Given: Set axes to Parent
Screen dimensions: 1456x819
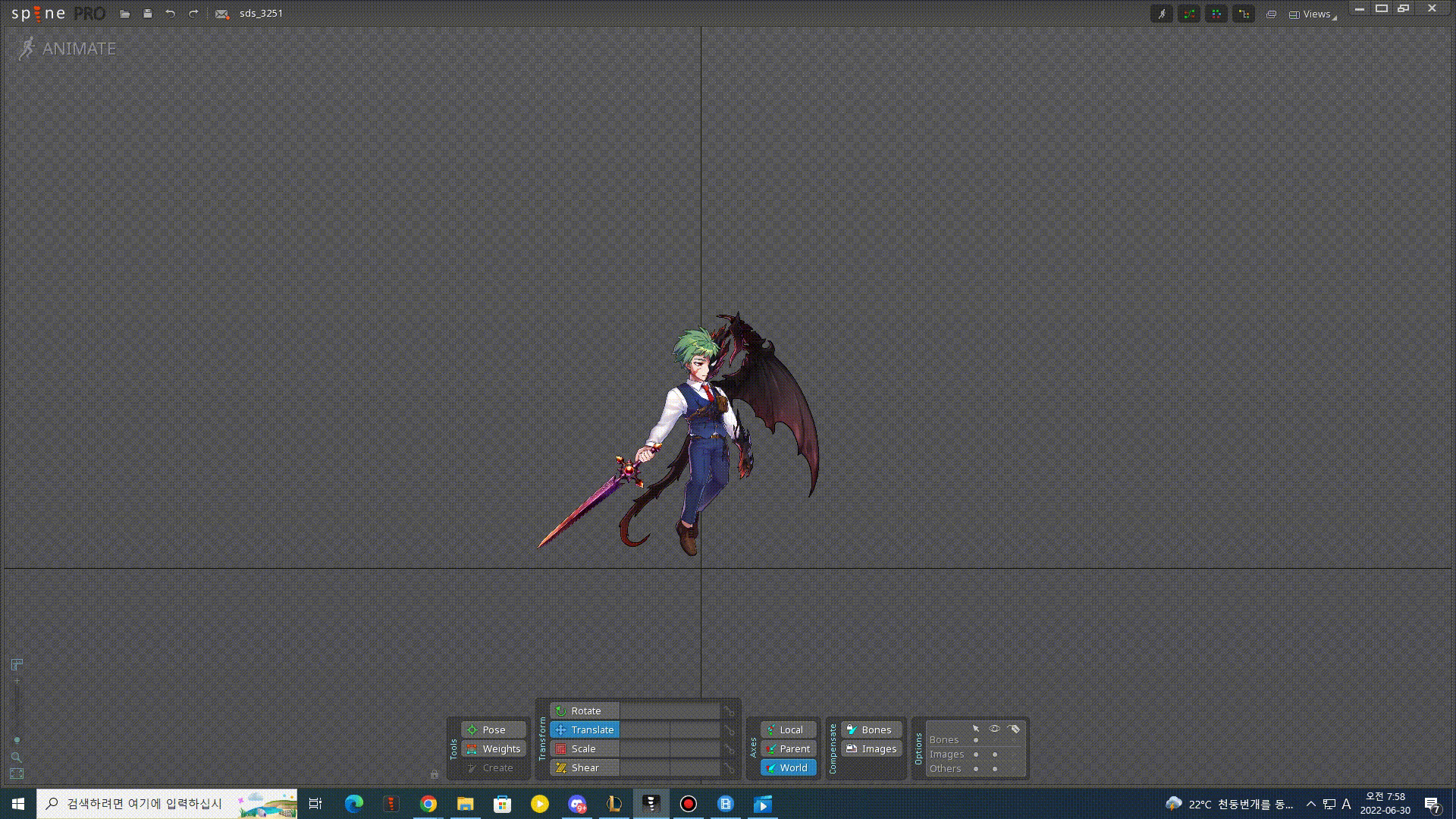Looking at the screenshot, I should click(x=789, y=748).
